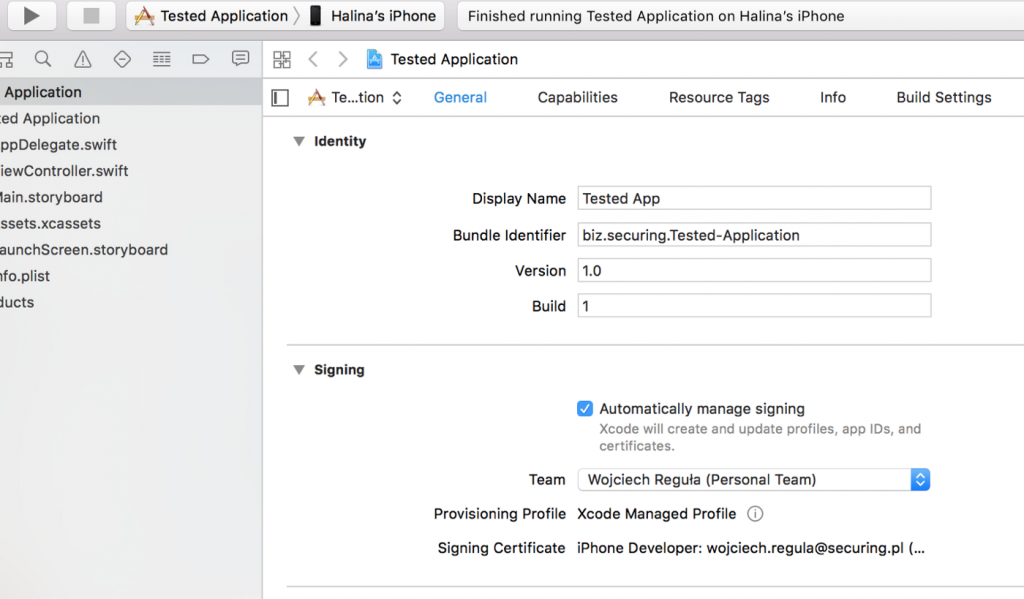Open Info.plist file
The image size is (1024, 599).
tap(131, 276)
